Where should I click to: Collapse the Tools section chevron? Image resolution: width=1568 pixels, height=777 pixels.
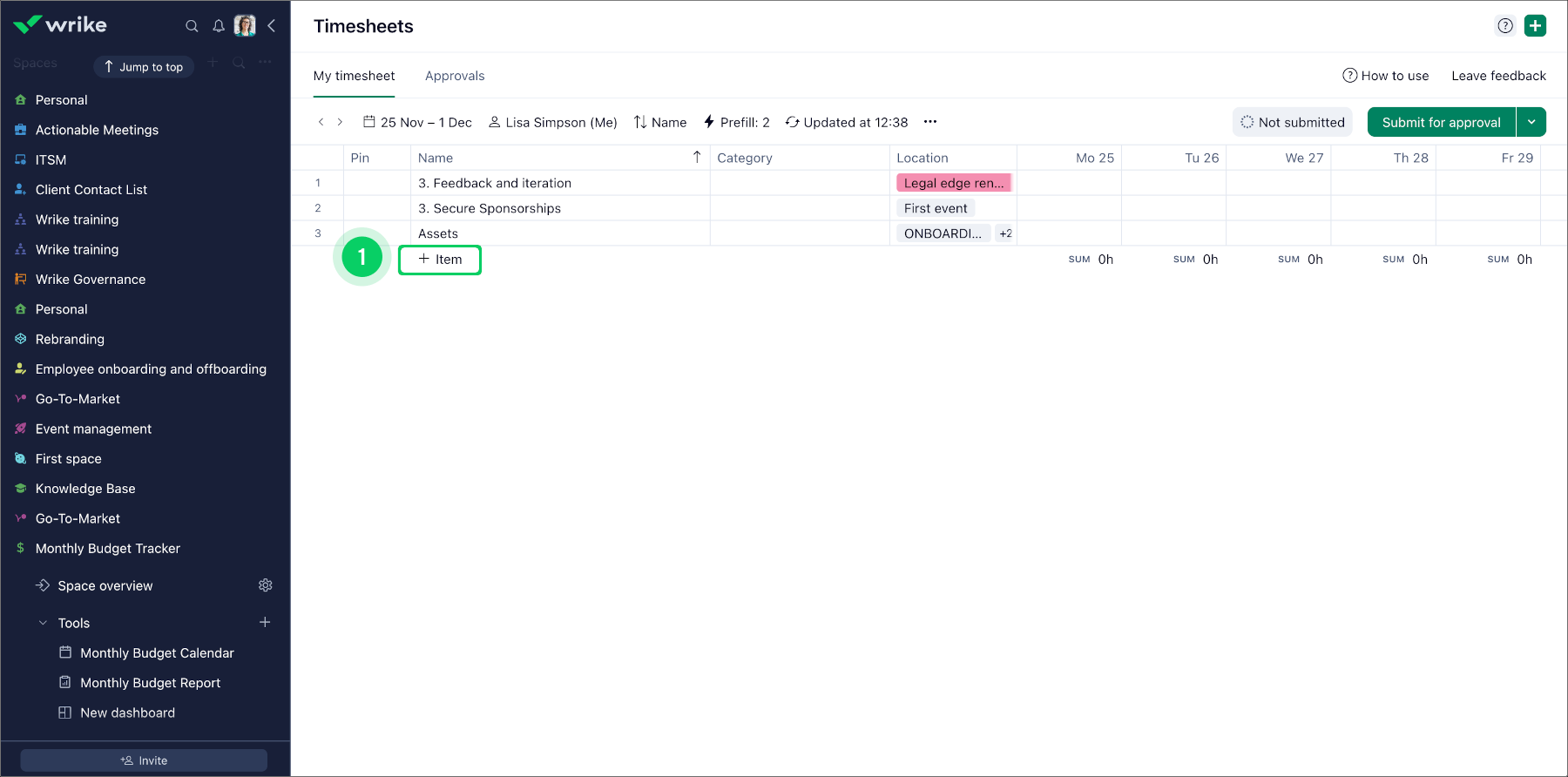[43, 623]
